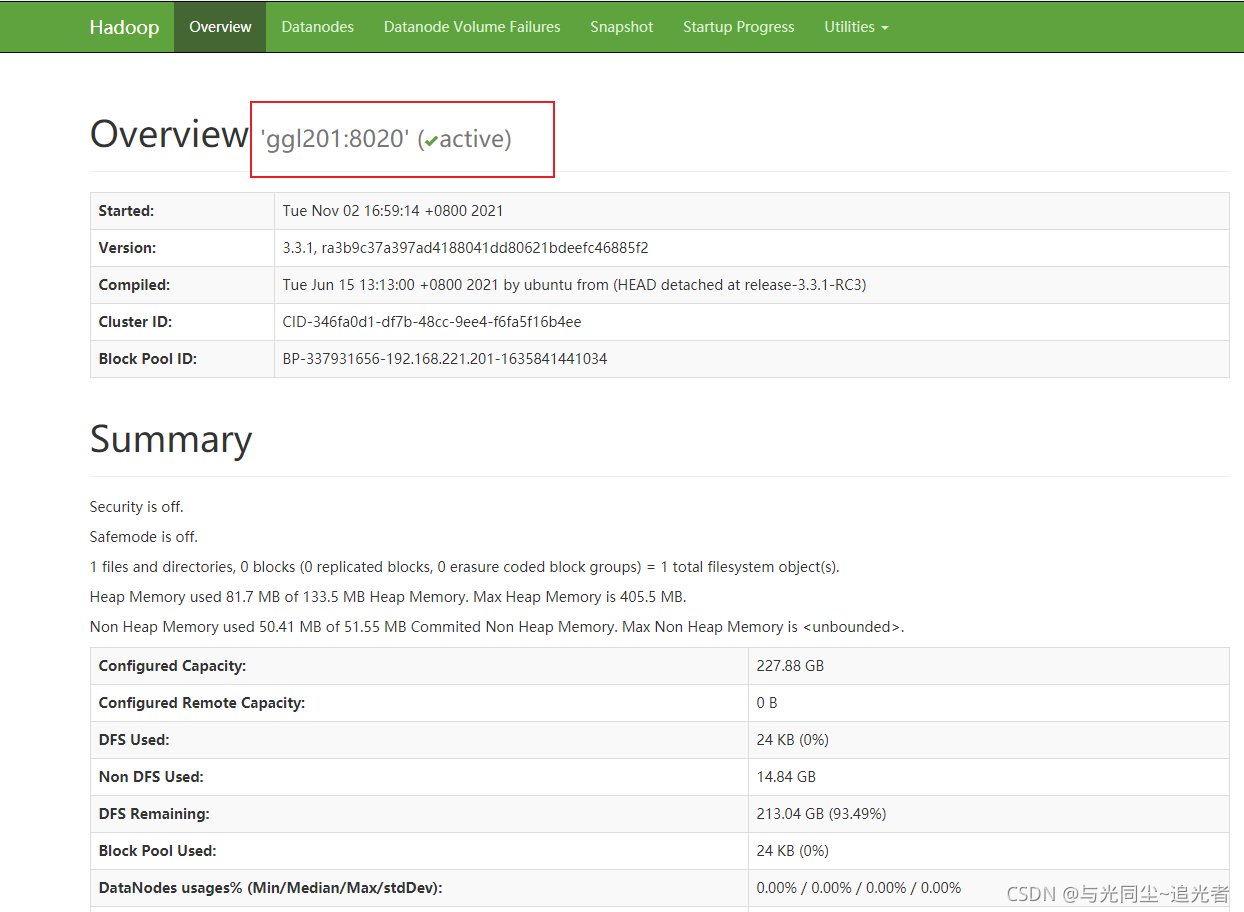
Task: Click 'Security is off.' text
Action: 137,507
